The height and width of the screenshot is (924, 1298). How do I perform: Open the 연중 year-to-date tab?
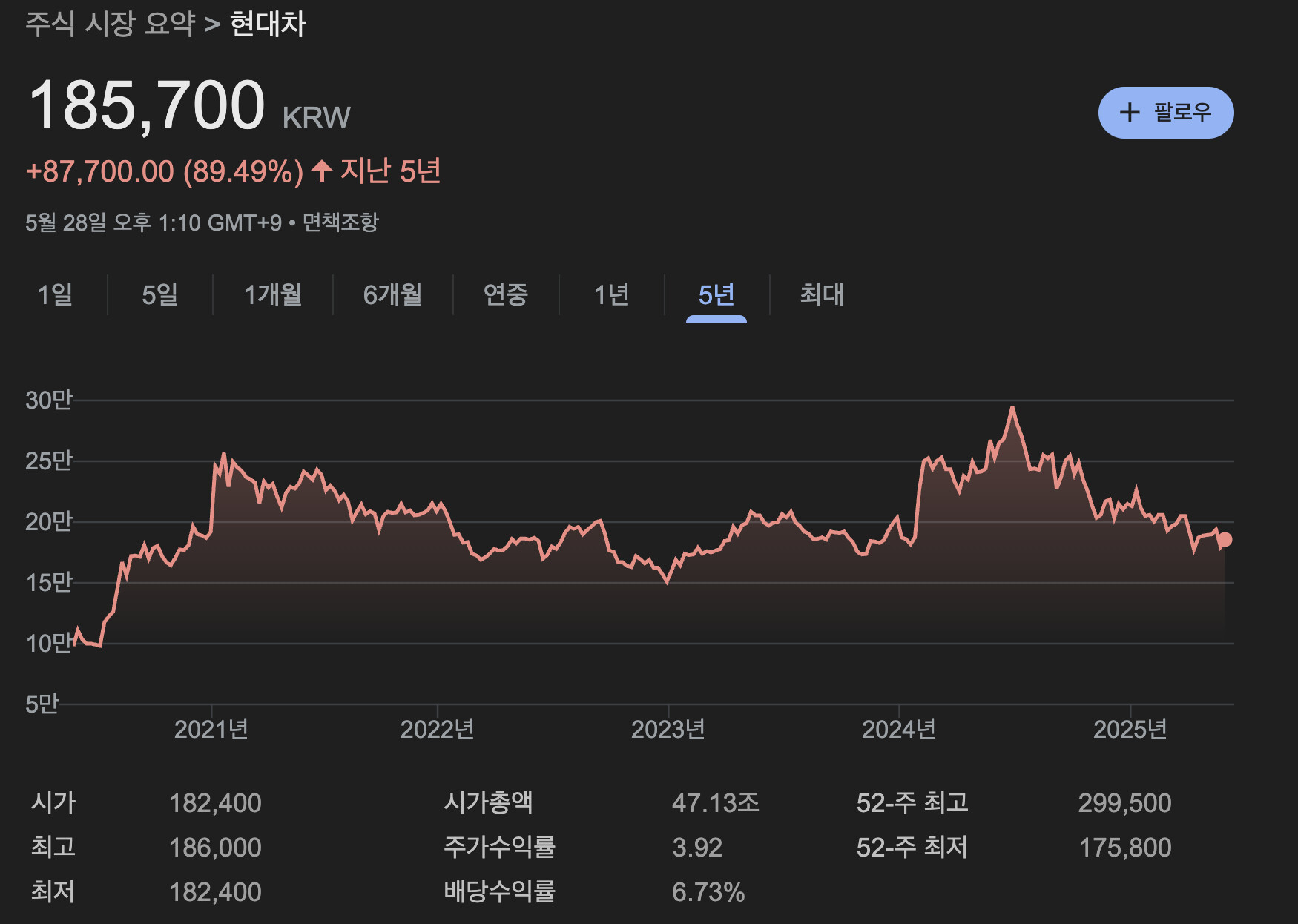click(505, 294)
